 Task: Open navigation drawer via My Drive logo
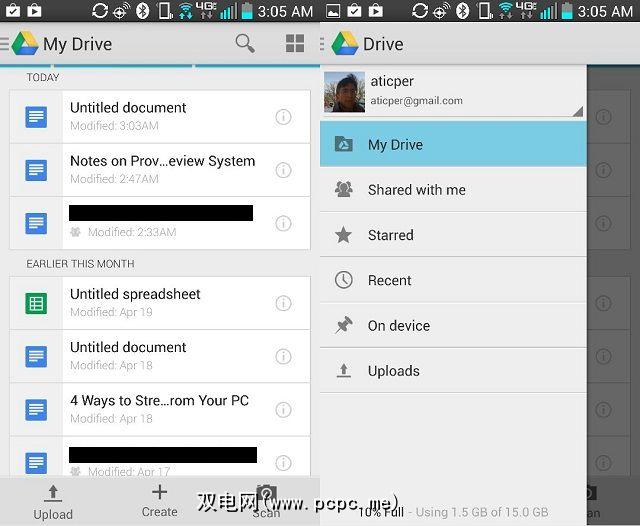point(25,43)
